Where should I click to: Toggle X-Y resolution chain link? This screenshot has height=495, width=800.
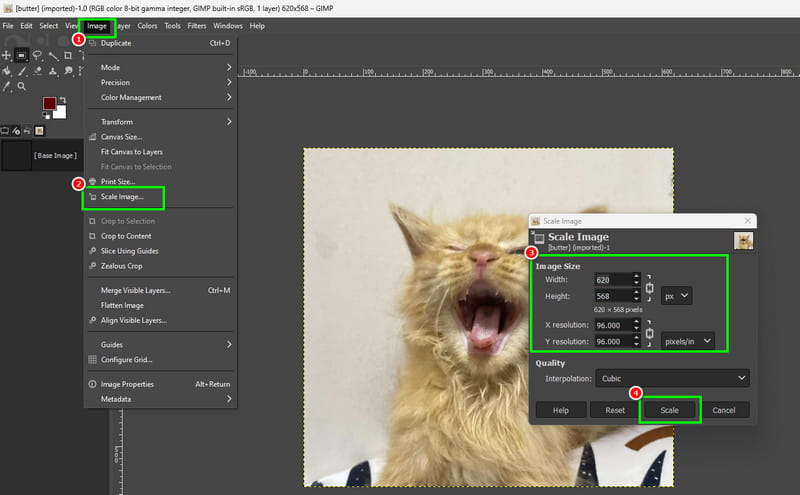[x=649, y=333]
